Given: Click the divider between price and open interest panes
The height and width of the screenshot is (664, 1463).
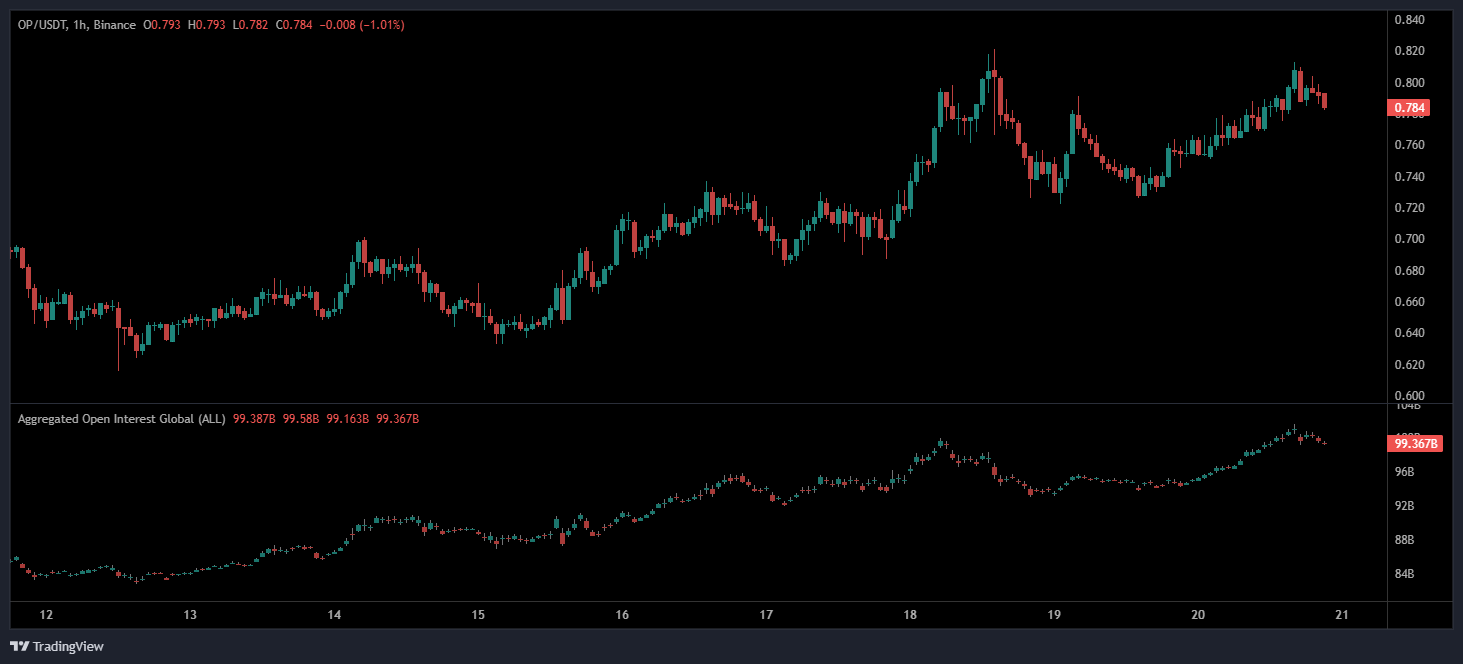Looking at the screenshot, I should click(700, 404).
